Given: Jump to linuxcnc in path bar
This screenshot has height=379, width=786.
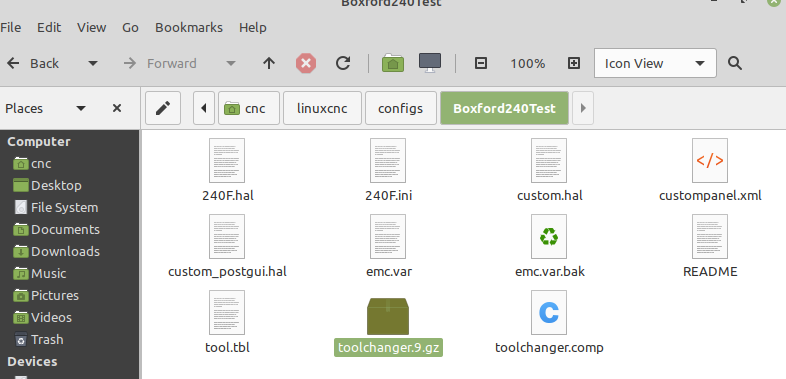Looking at the screenshot, I should click(x=322, y=108).
